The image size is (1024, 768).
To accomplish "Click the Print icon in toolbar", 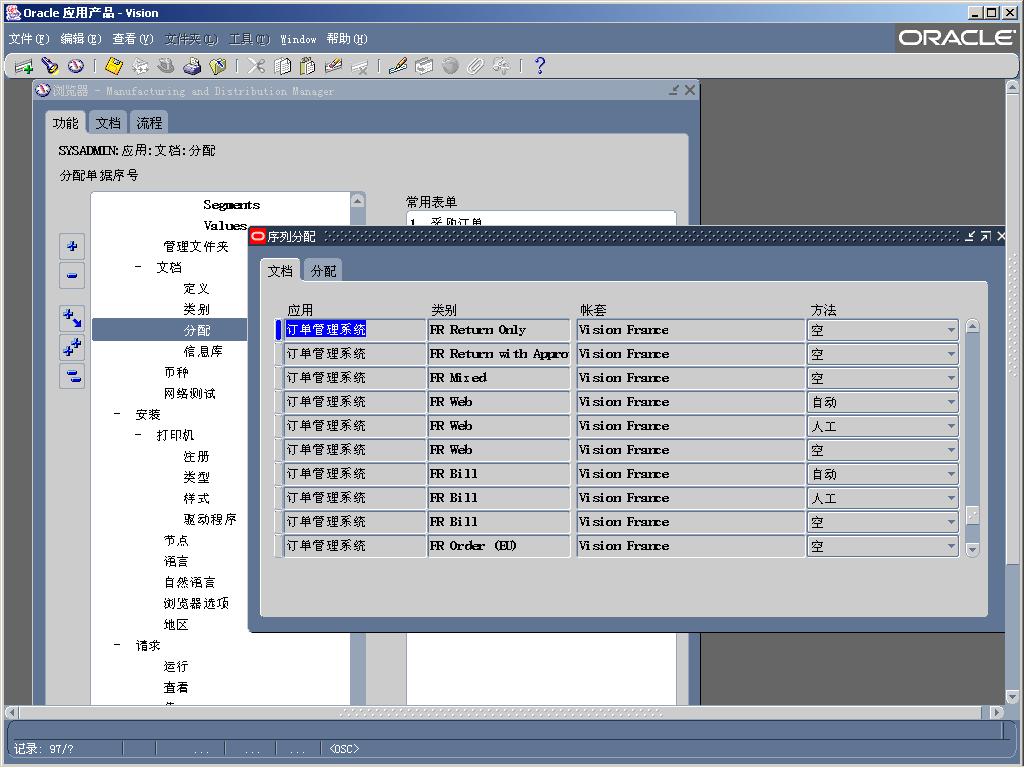I will click(192, 66).
